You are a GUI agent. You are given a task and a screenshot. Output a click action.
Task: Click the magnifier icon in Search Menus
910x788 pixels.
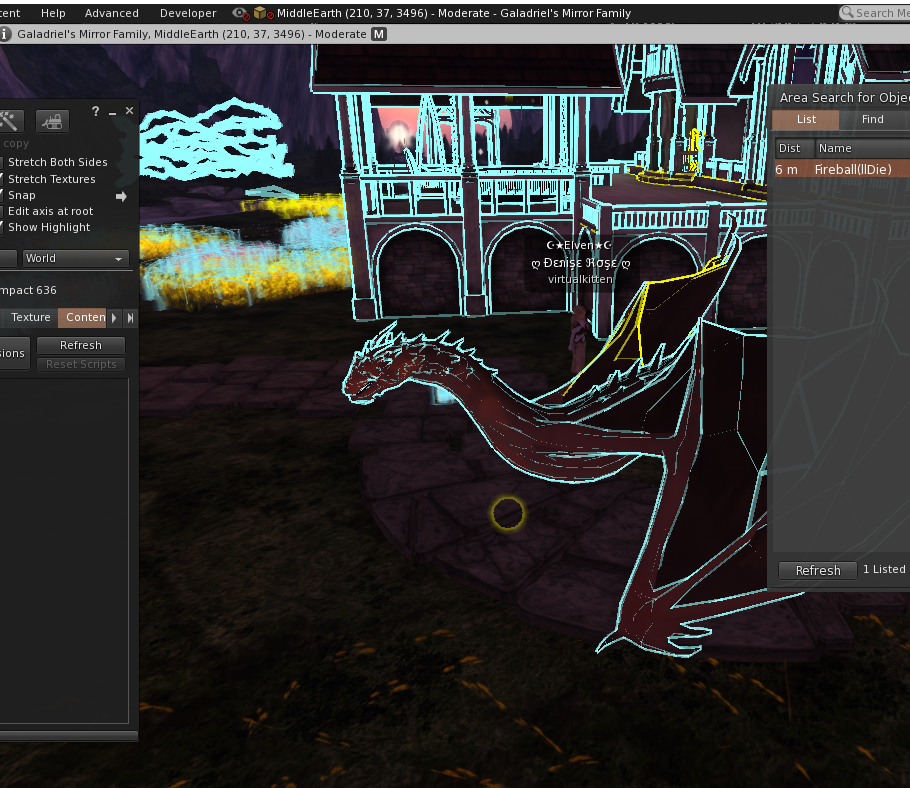(x=847, y=12)
